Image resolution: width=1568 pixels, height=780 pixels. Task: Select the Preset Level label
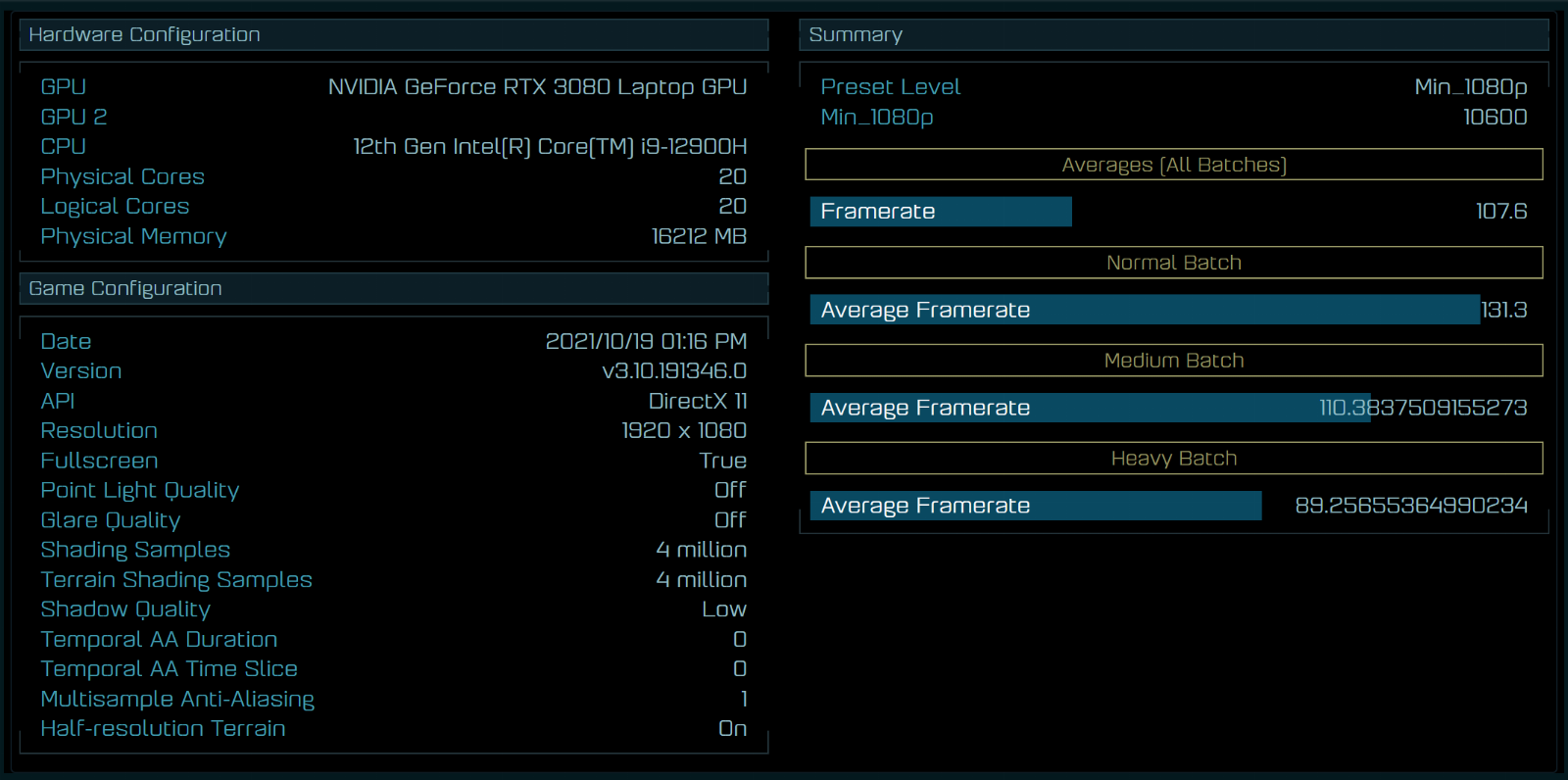click(890, 87)
